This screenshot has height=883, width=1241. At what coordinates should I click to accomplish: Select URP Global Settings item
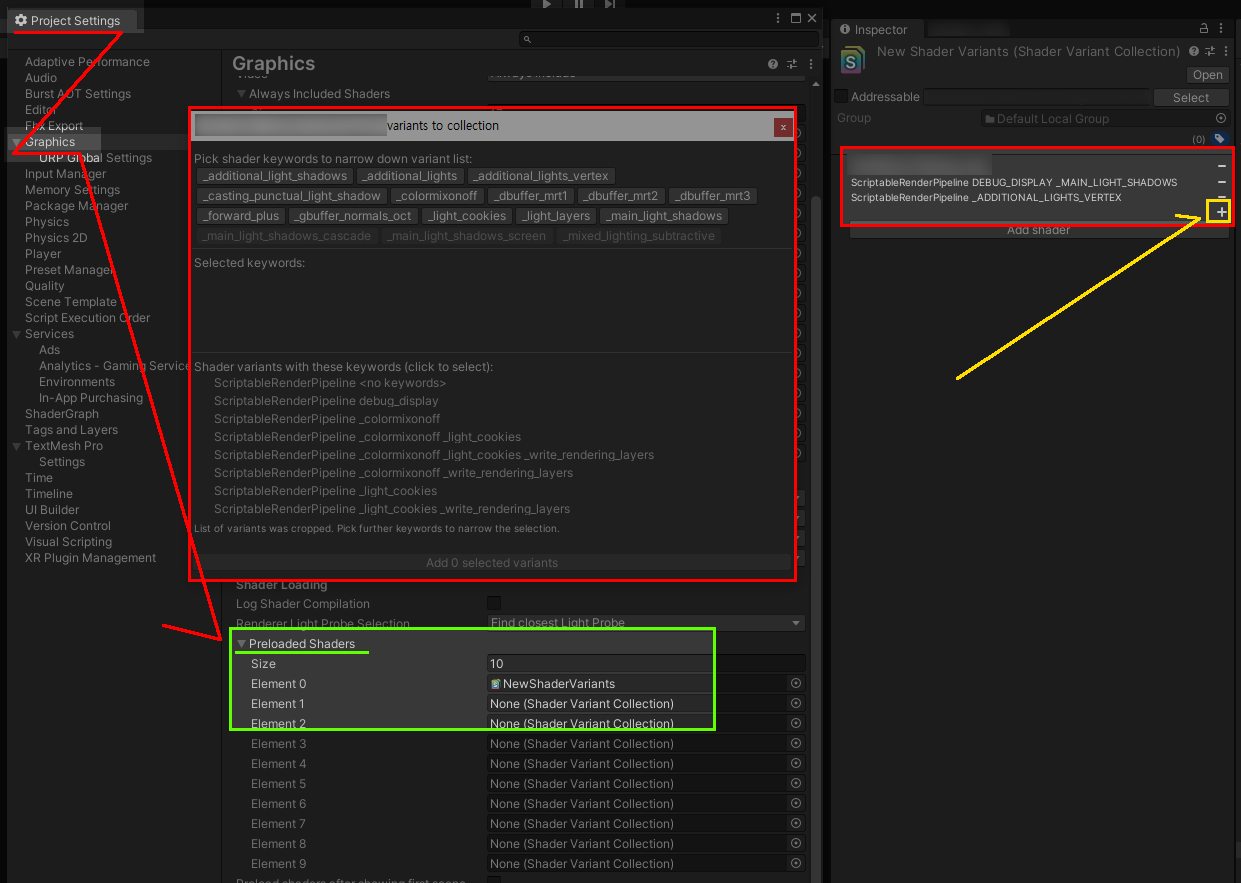pos(96,158)
